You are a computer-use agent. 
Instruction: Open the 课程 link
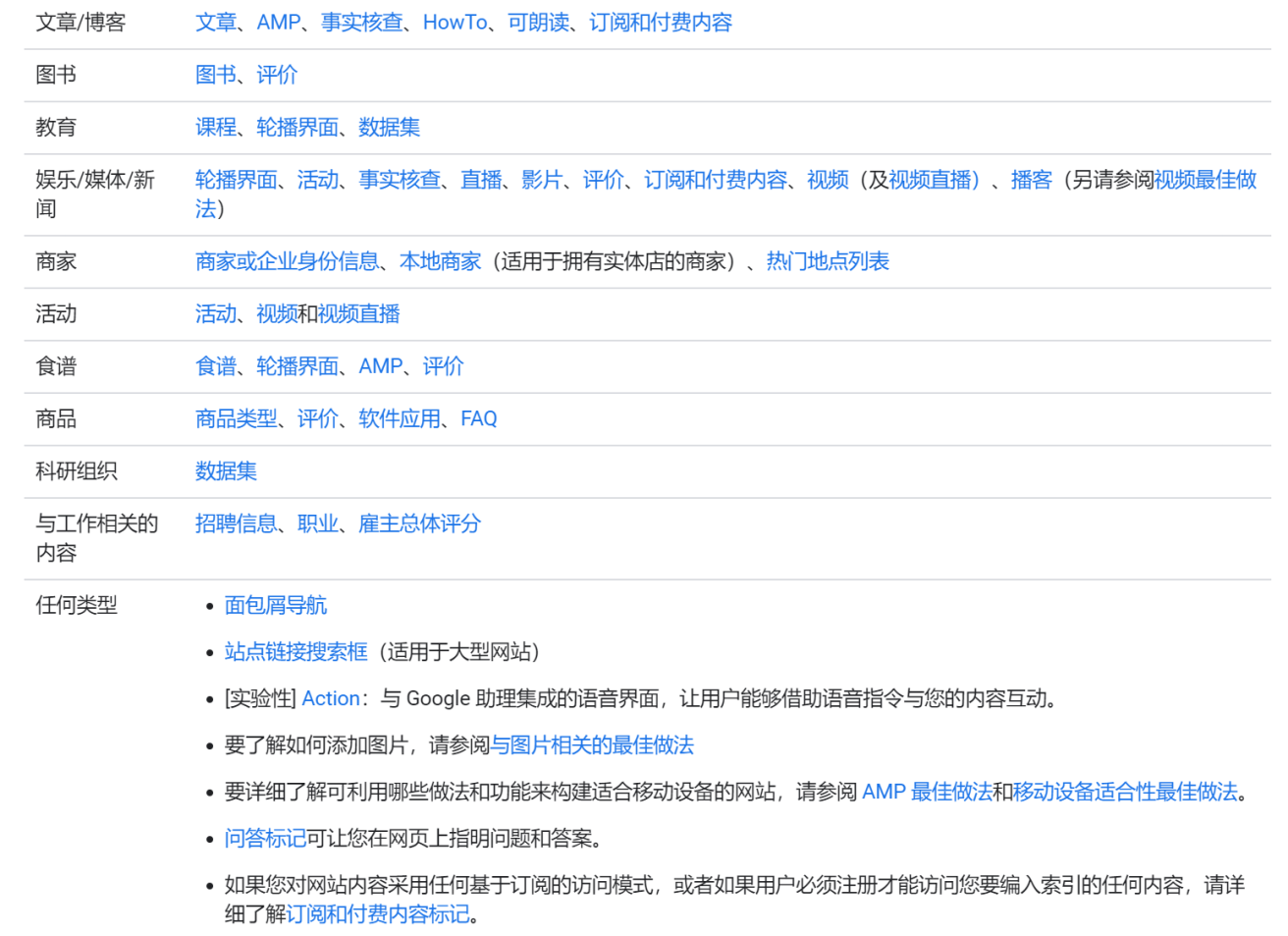[216, 127]
